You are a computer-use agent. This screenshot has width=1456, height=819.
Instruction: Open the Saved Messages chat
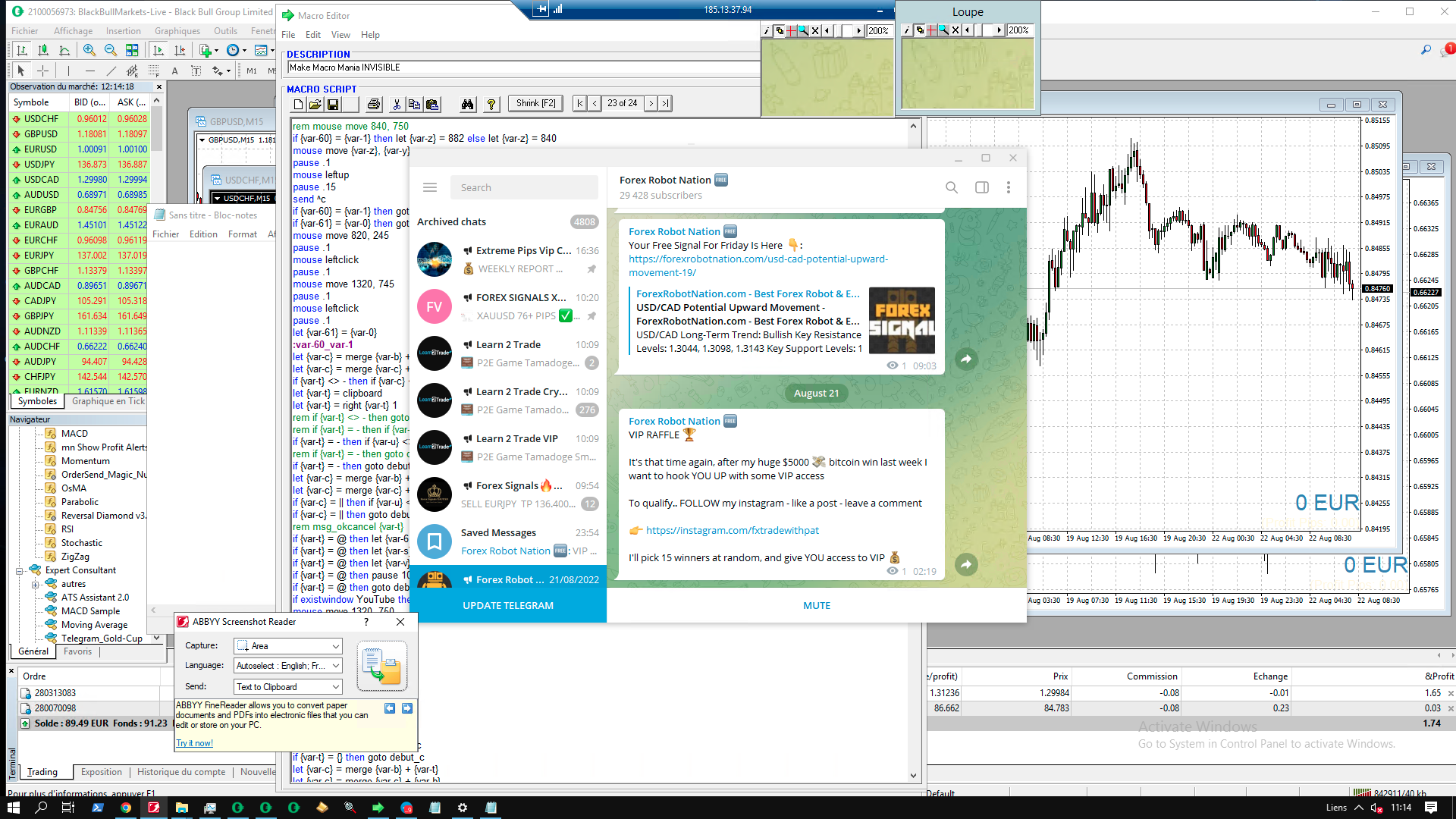(x=508, y=541)
